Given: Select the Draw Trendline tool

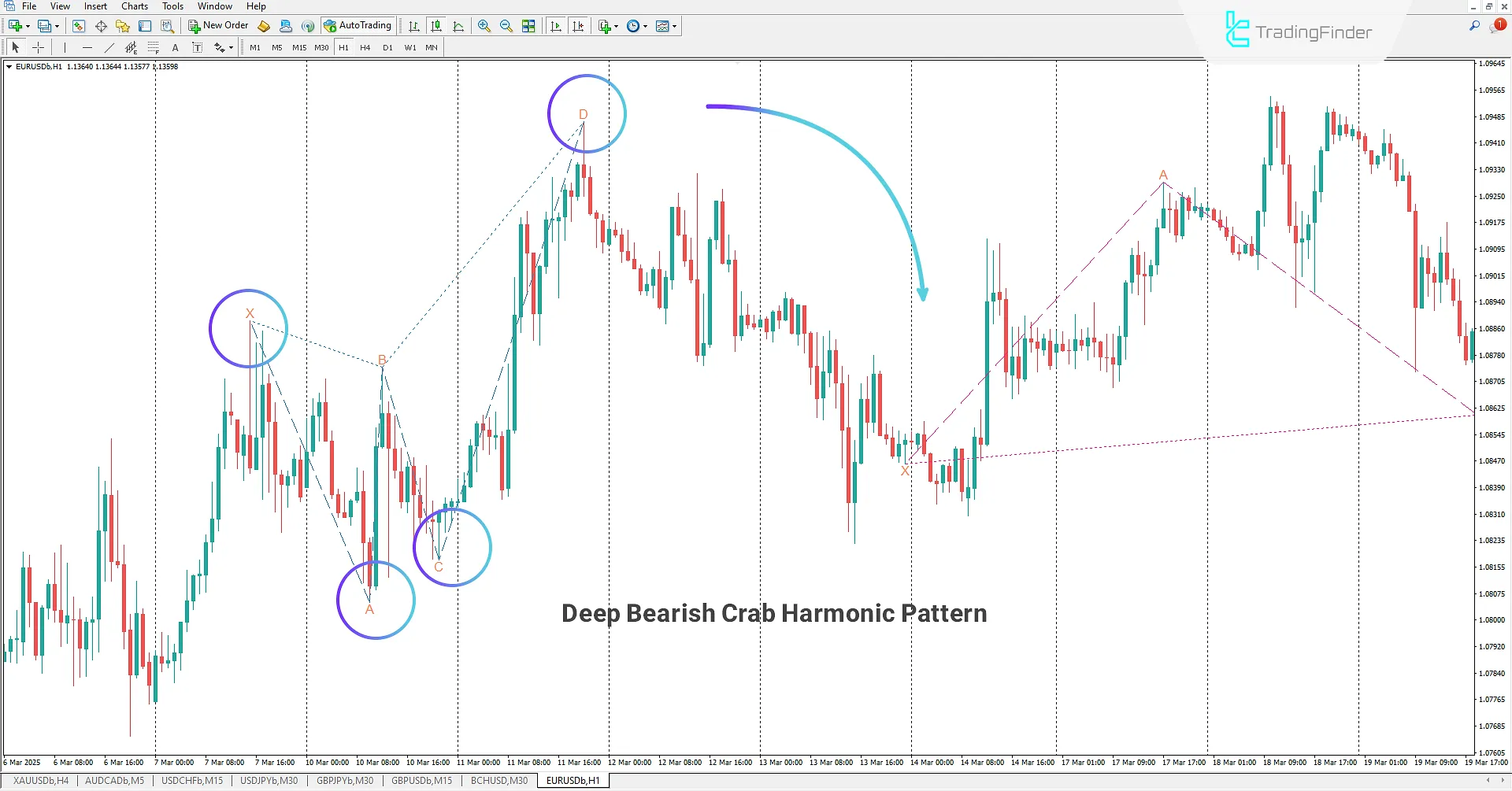Looking at the screenshot, I should click(x=109, y=47).
